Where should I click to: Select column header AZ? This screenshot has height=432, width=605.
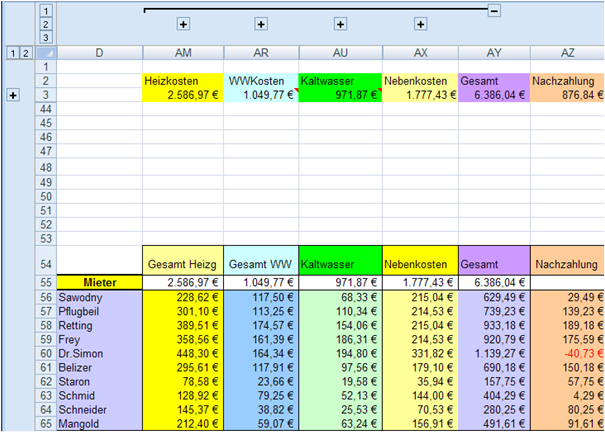pyautogui.click(x=567, y=52)
